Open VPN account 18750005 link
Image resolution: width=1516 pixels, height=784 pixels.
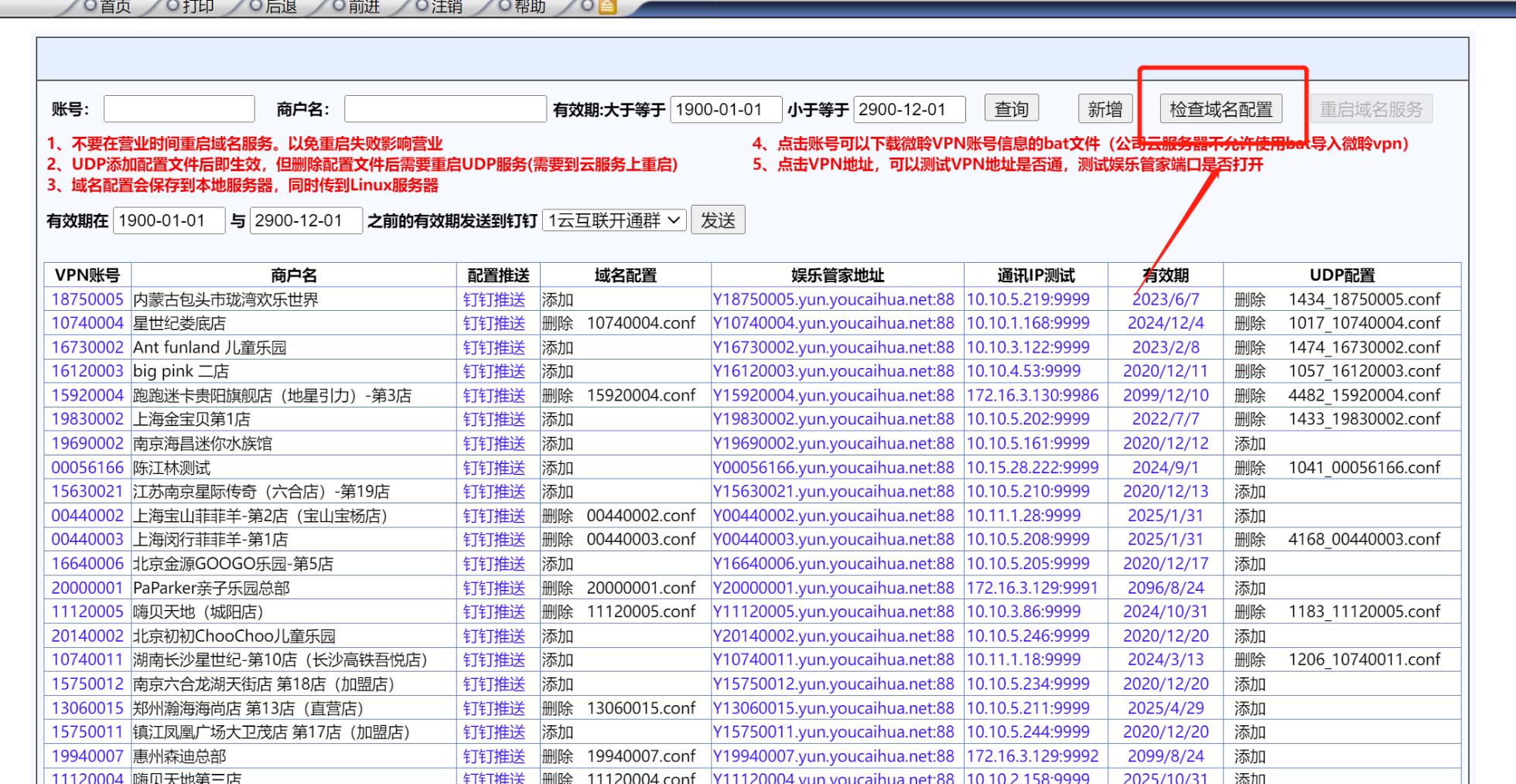click(87, 299)
